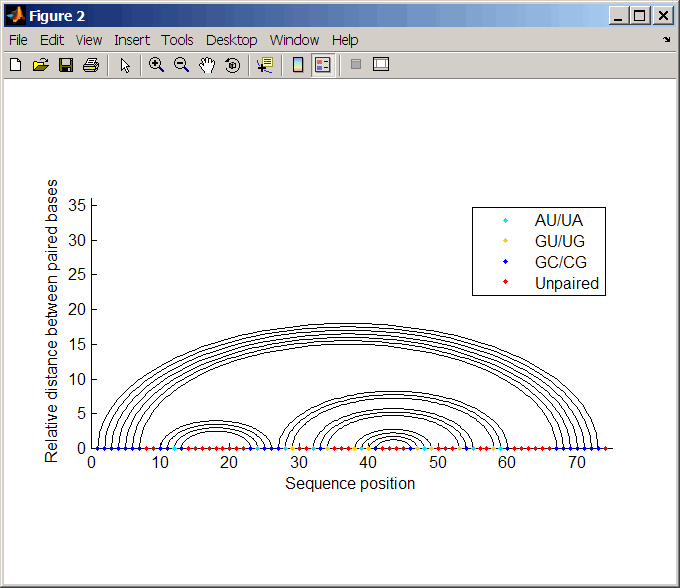680x588 pixels.
Task: Click the GC/CG blue marker in legend
Action: (x=505, y=262)
